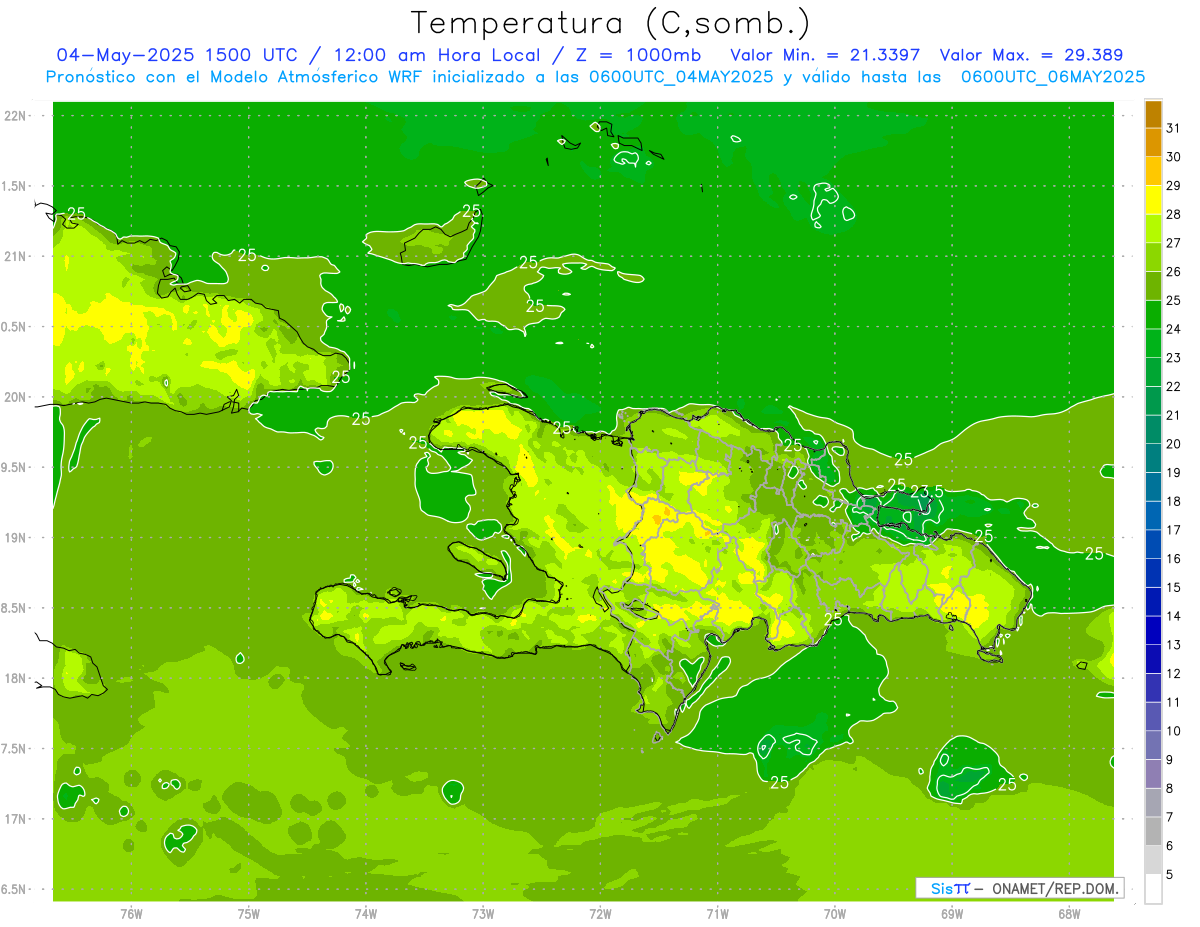Click the number 18 on the color scale
The width and height of the screenshot is (1200, 927).
click(x=1174, y=501)
